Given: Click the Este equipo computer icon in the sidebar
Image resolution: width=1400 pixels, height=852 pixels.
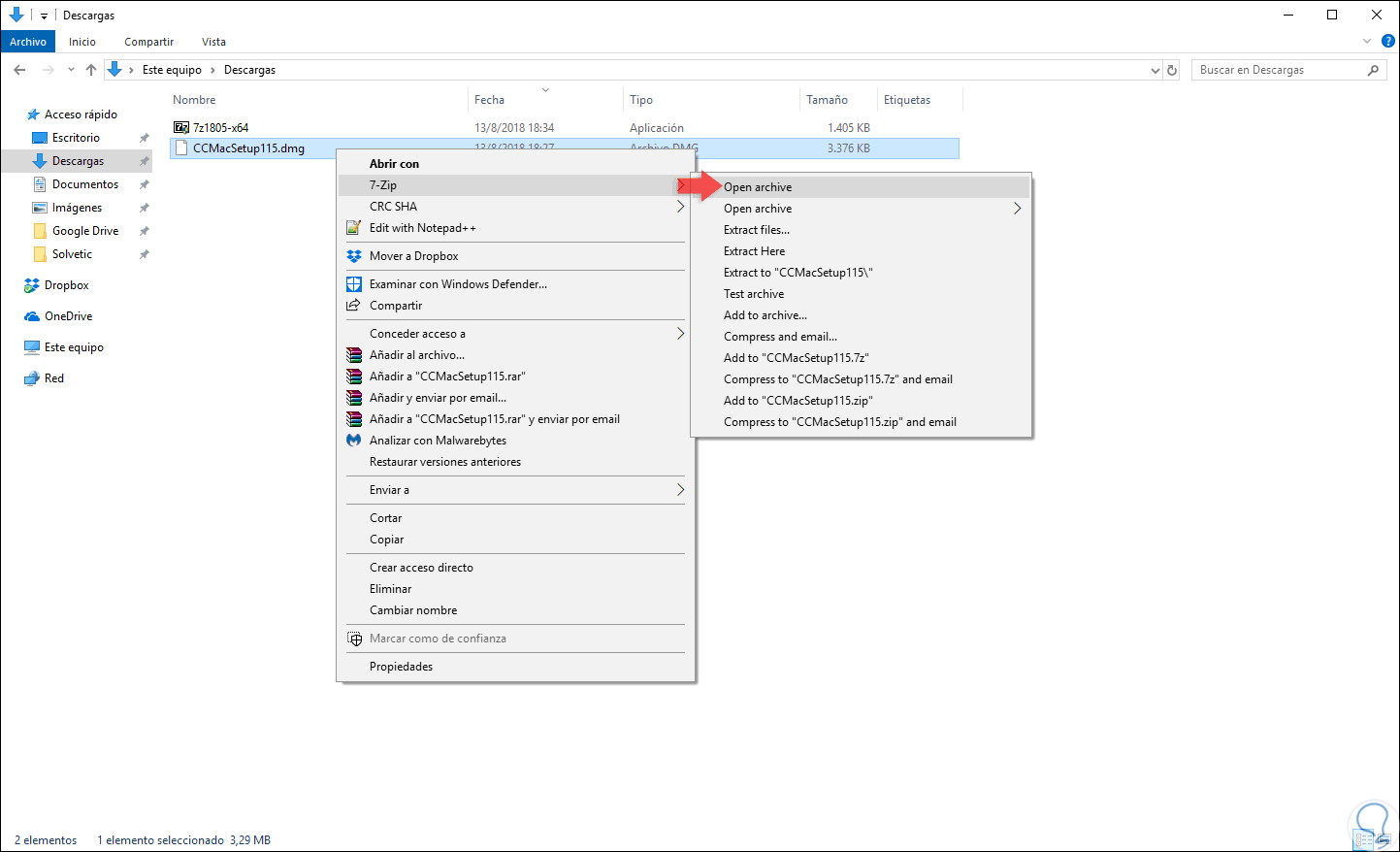Looking at the screenshot, I should coord(32,347).
